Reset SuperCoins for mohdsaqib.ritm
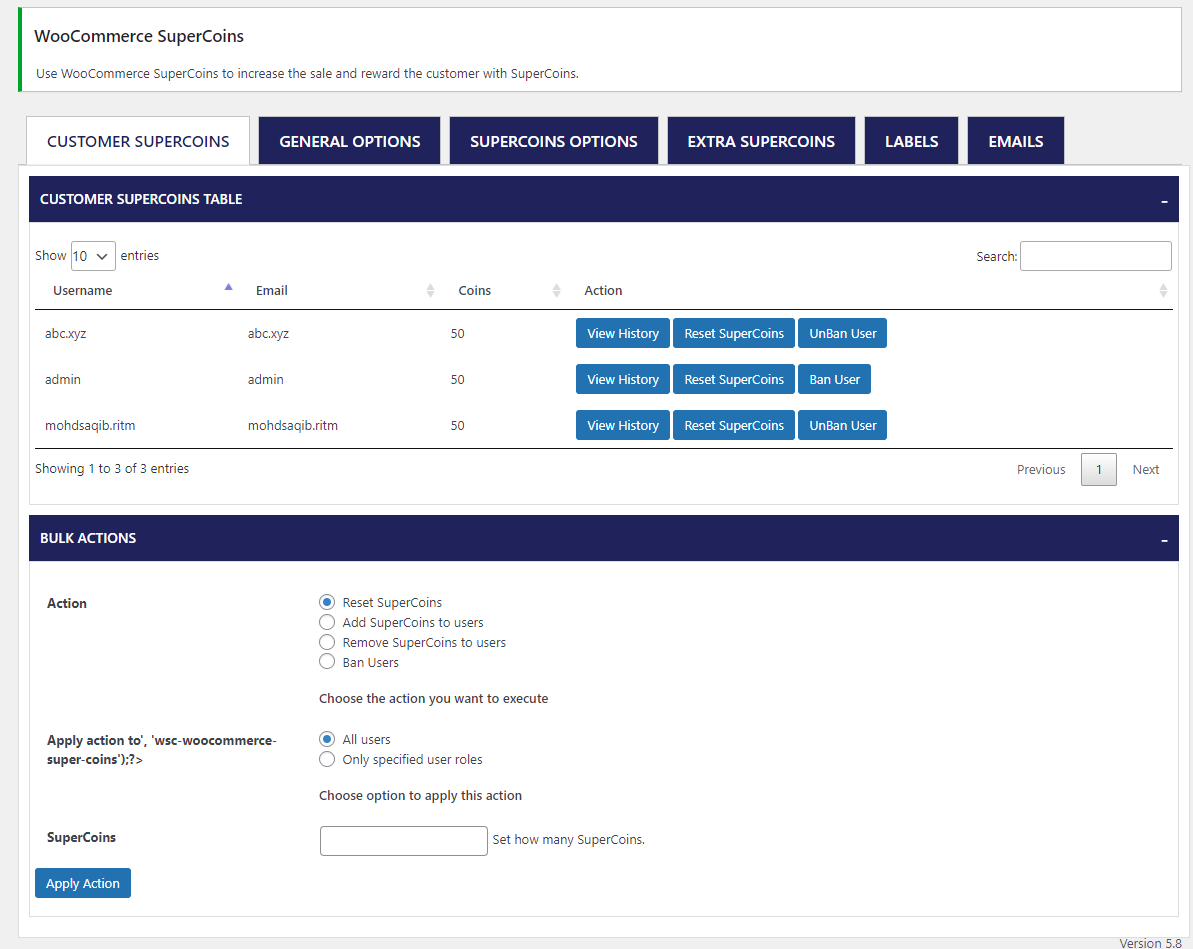This screenshot has height=949, width=1193. click(733, 425)
